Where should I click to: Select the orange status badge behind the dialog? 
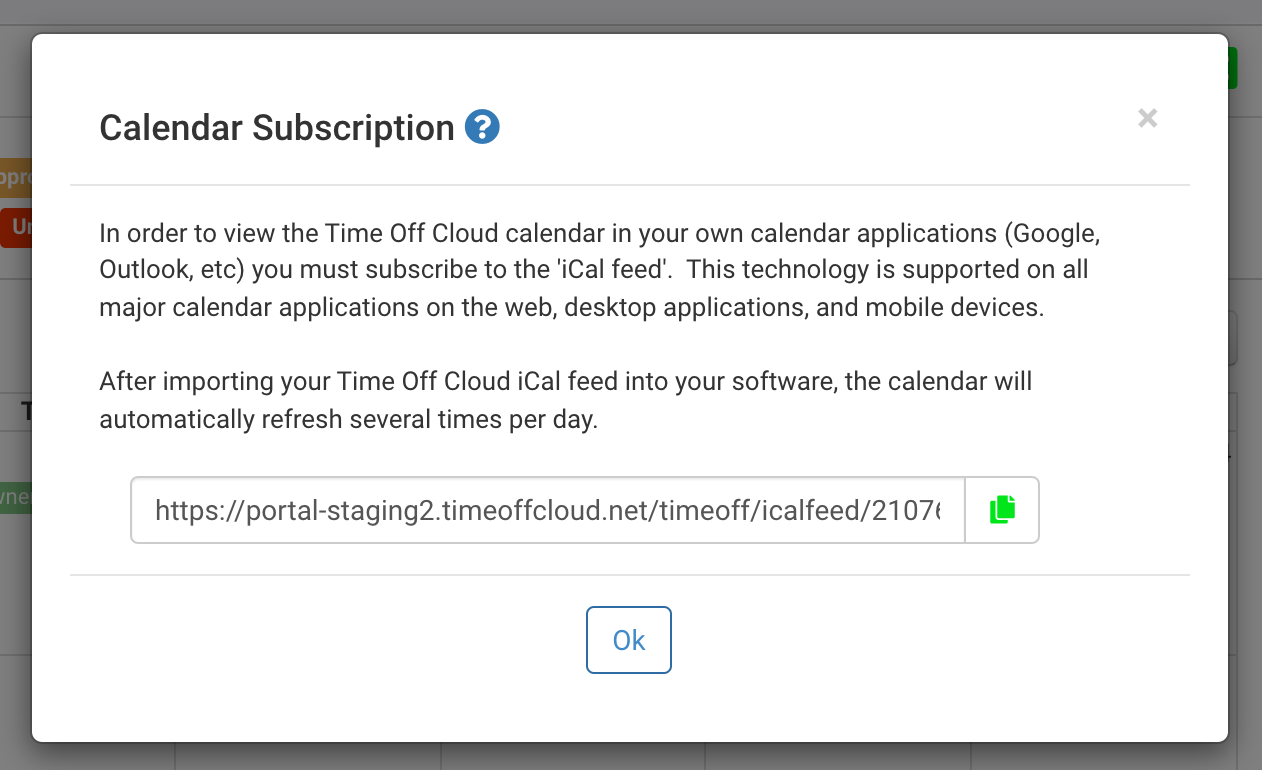point(16,177)
